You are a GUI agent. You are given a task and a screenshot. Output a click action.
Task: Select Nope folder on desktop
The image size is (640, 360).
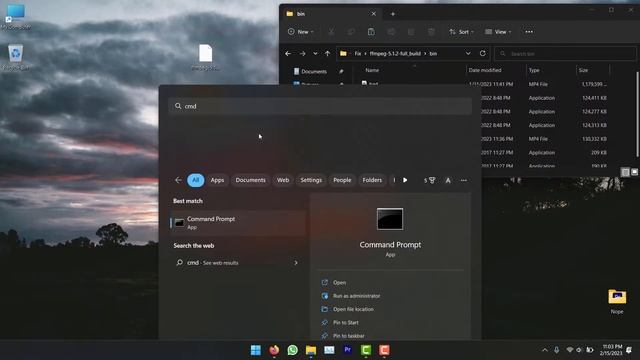pyautogui.click(x=617, y=302)
